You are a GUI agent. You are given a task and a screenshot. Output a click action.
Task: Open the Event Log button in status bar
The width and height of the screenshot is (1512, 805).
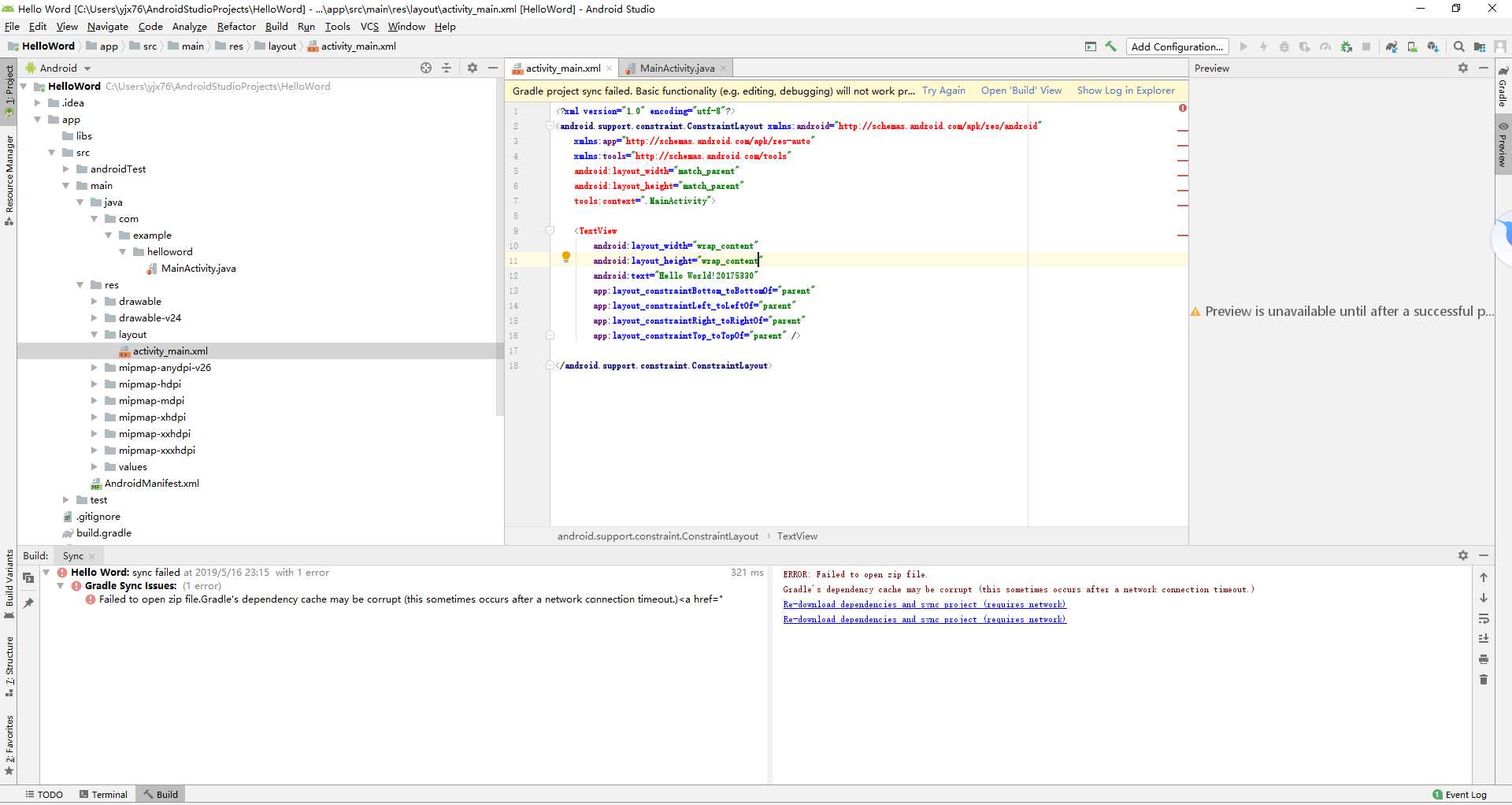pos(1460,794)
